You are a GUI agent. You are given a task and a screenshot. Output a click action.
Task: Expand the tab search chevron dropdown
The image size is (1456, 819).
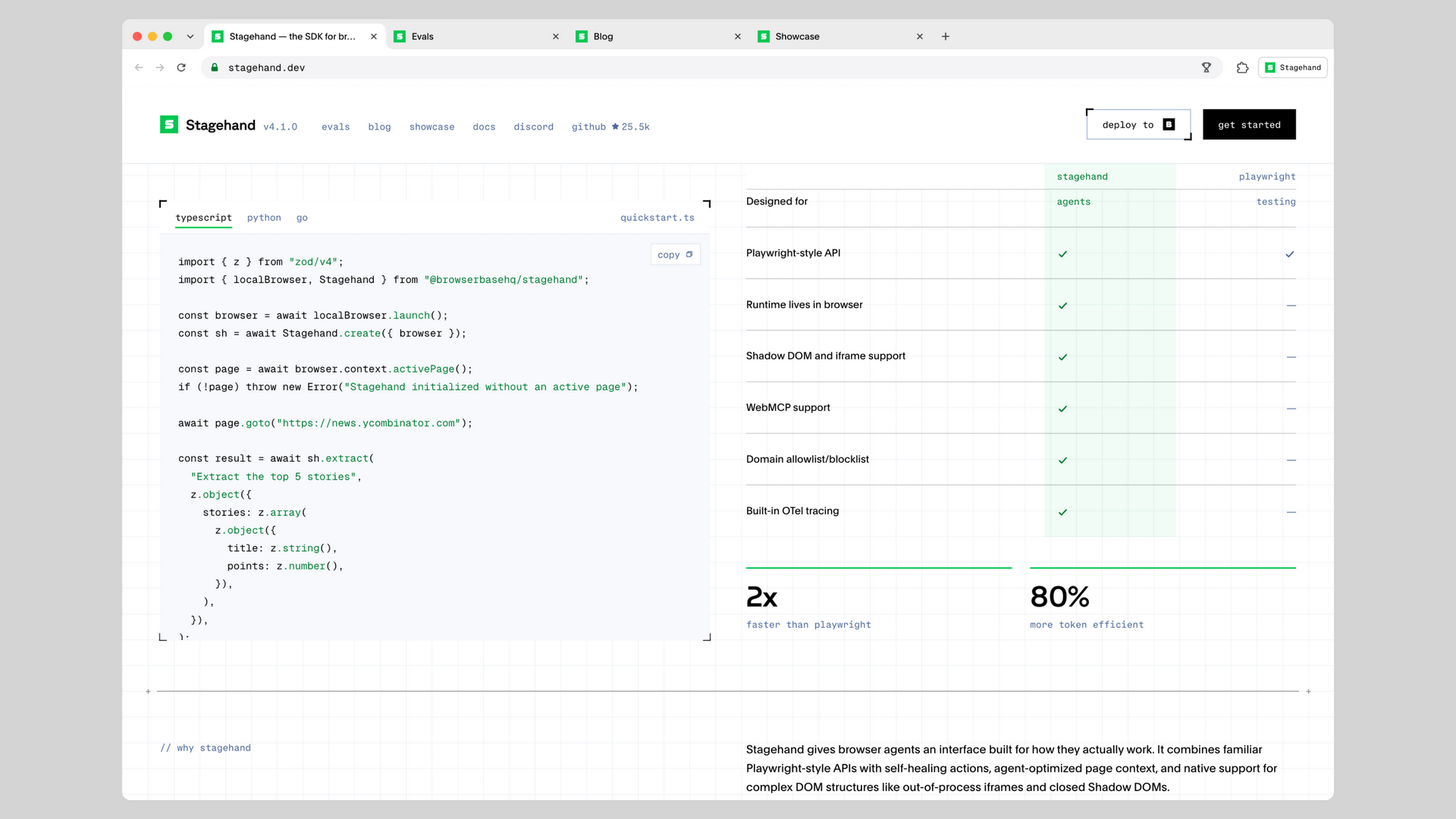tap(190, 36)
